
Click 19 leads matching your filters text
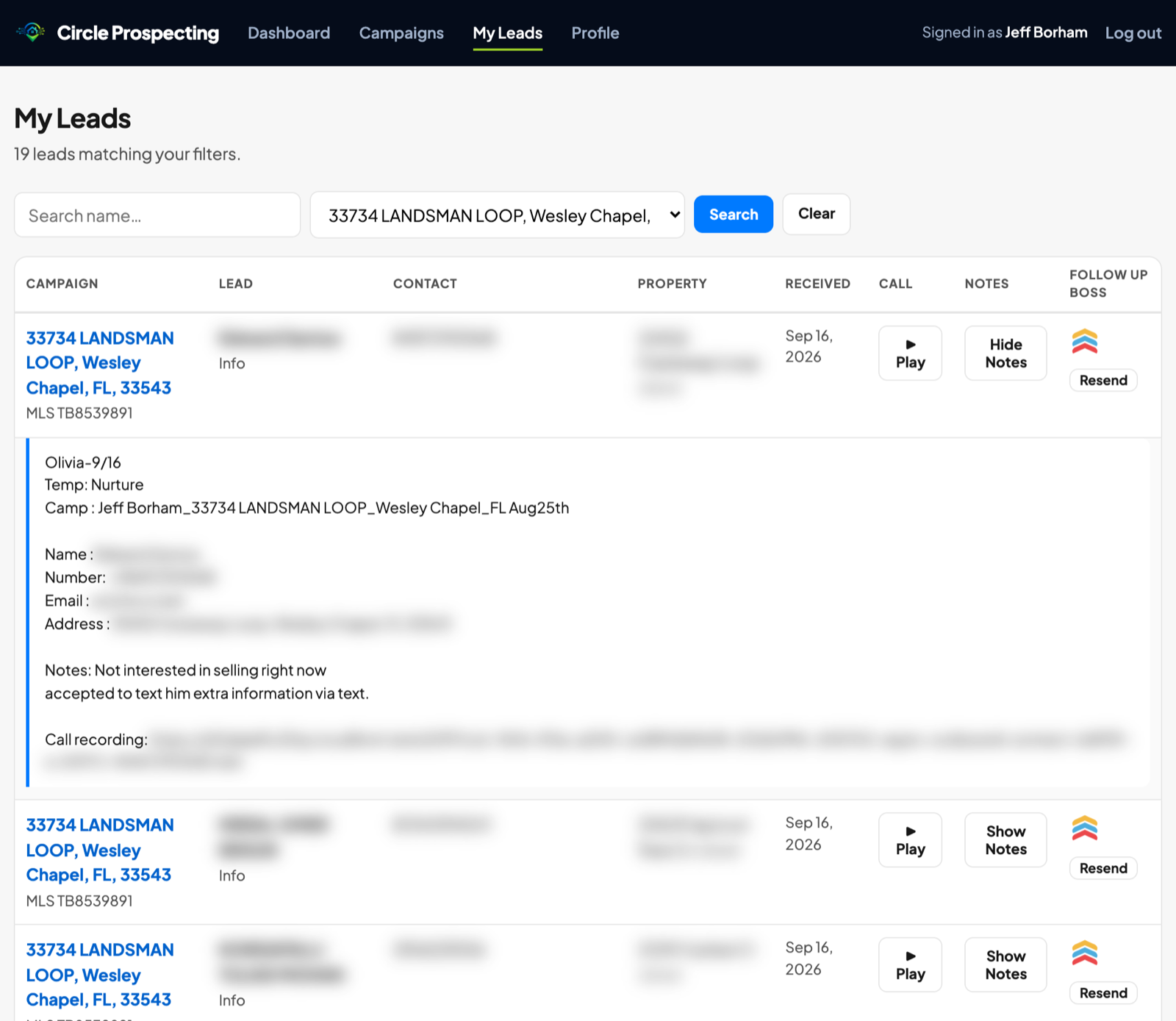click(127, 154)
